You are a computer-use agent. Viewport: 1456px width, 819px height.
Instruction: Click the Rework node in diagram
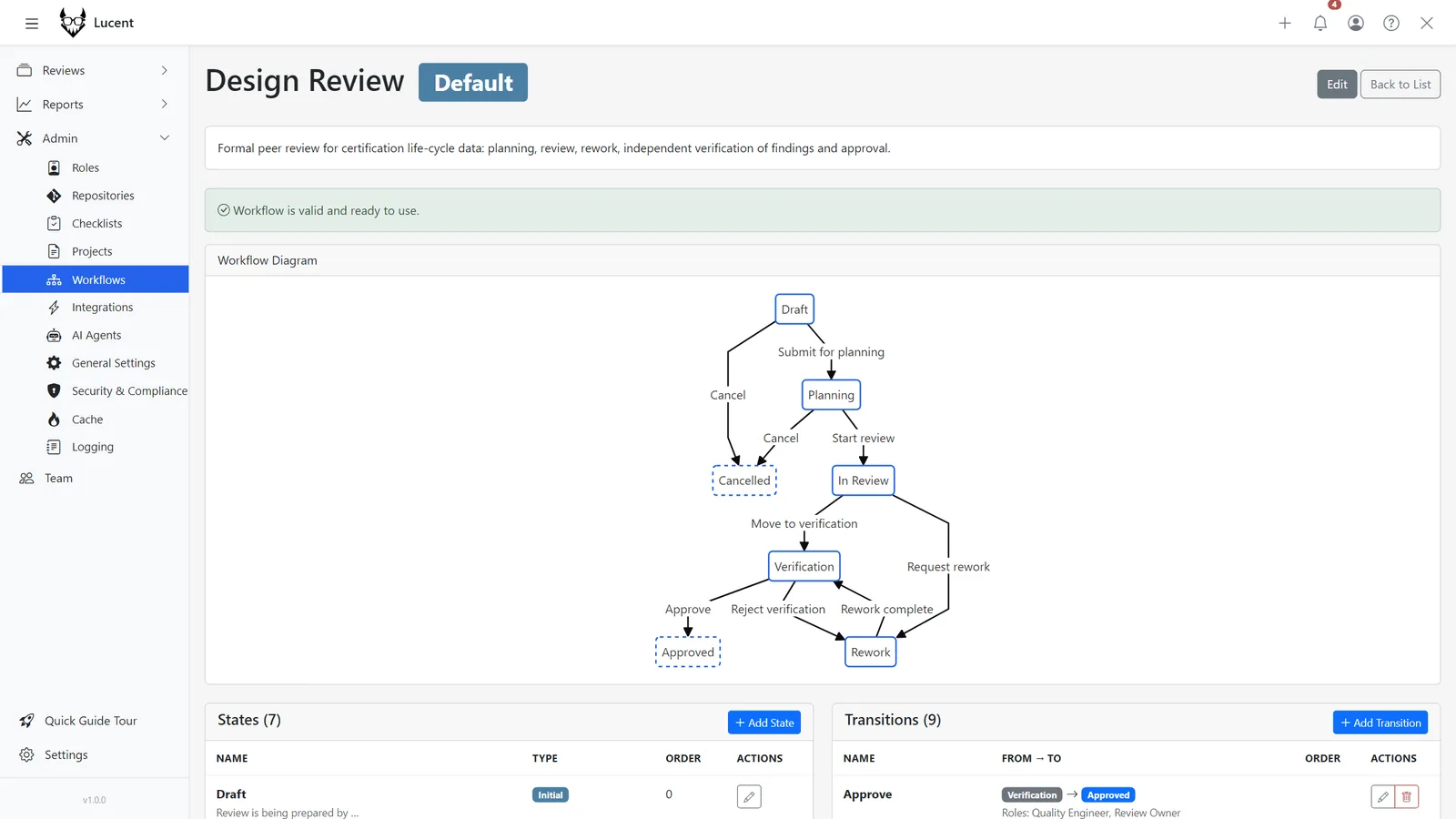click(870, 652)
